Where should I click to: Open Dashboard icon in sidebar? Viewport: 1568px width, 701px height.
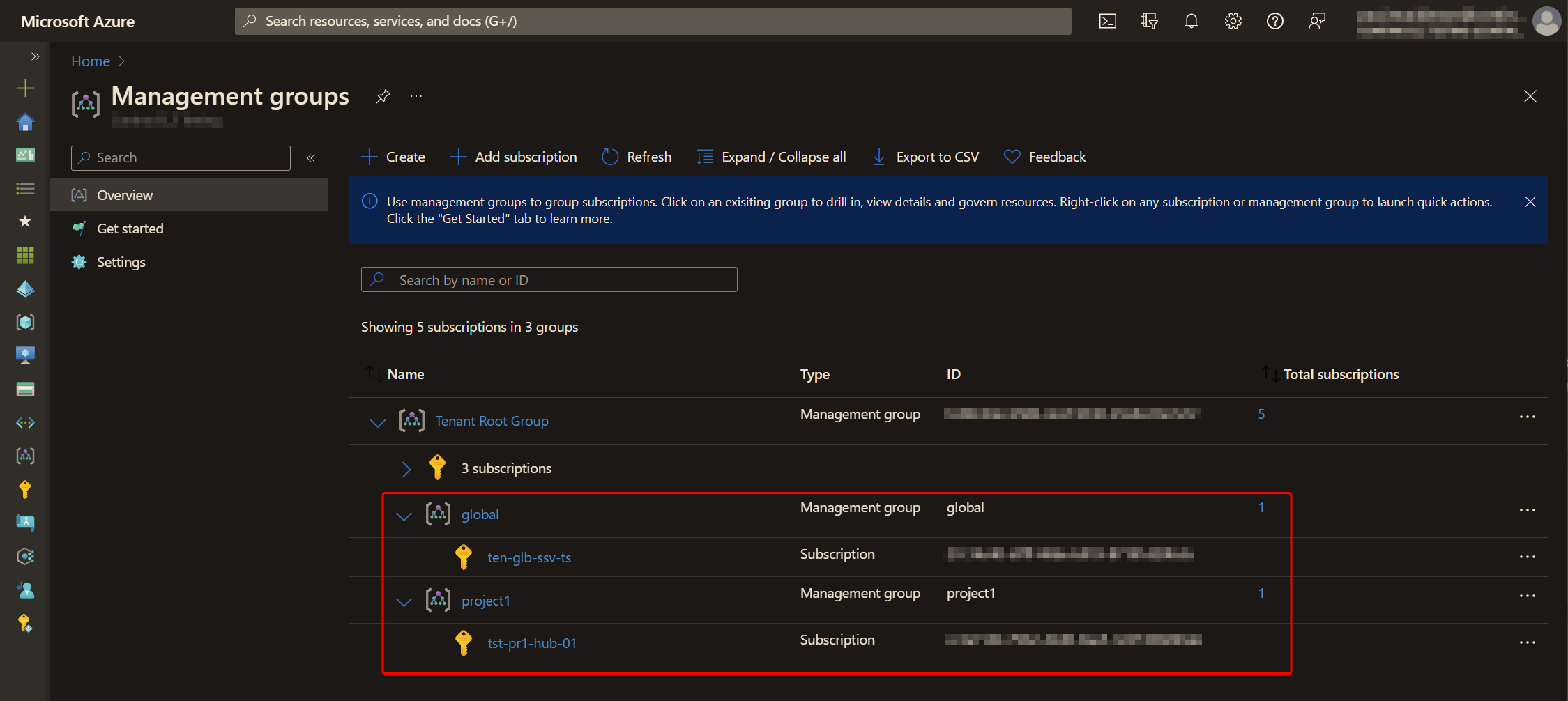coord(25,155)
